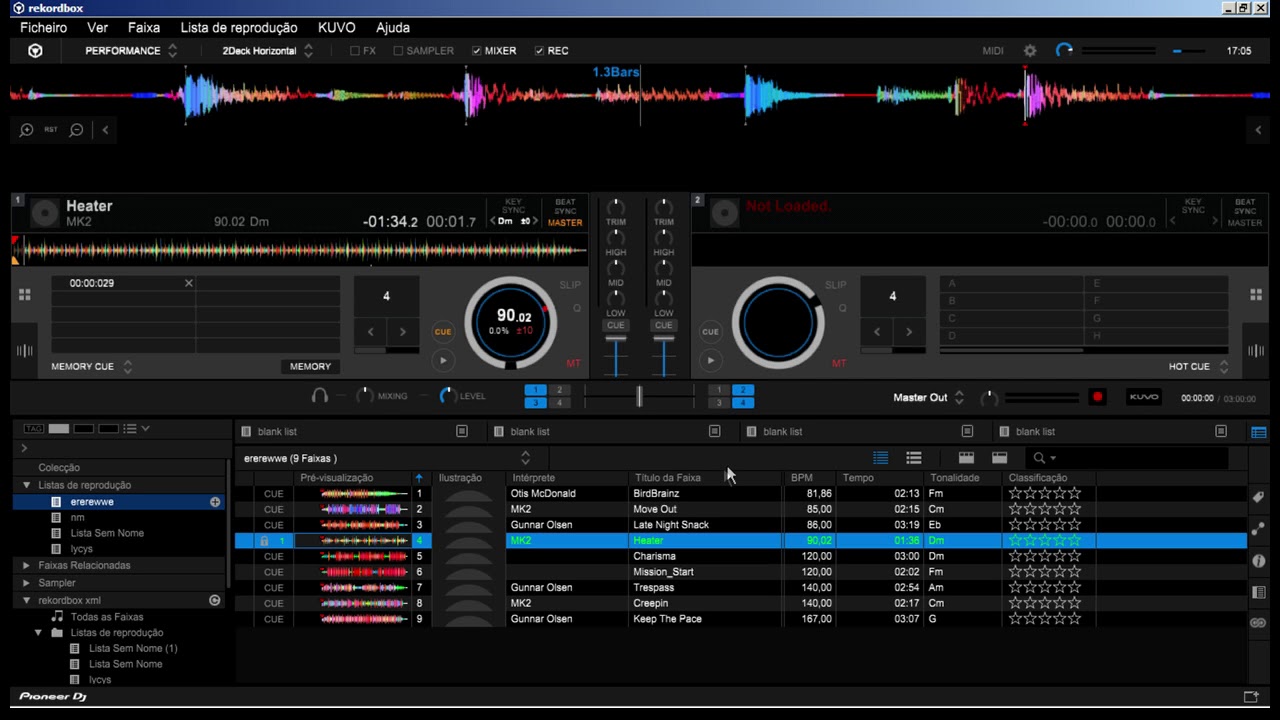
Task: Expand the Faixas Relacionadas node
Action: point(27,565)
